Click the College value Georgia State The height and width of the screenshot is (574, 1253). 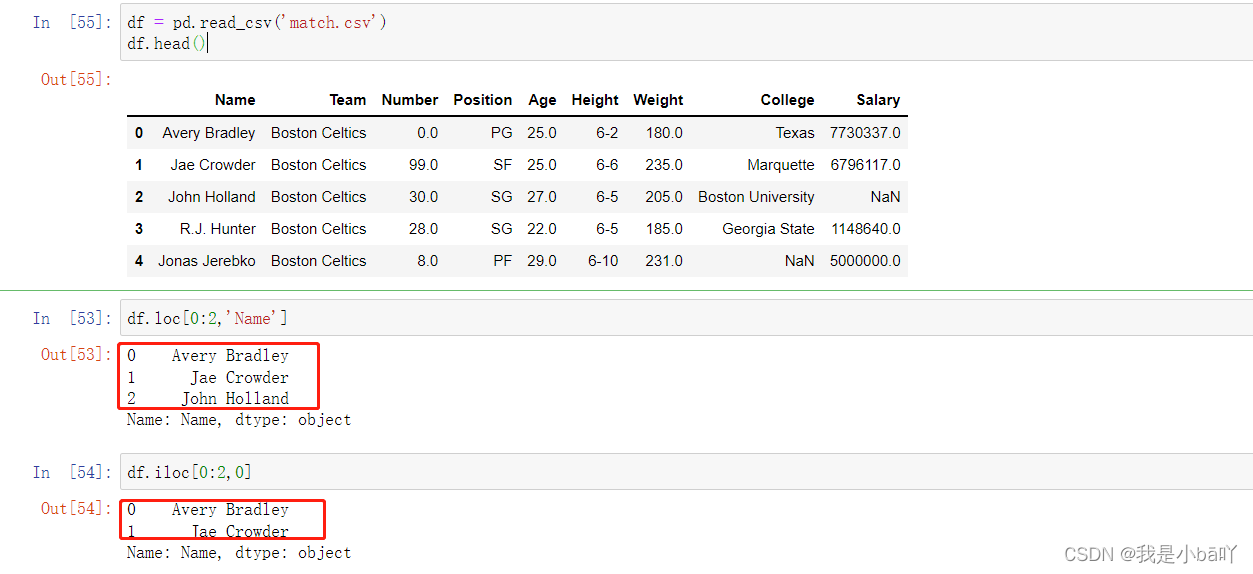[768, 229]
